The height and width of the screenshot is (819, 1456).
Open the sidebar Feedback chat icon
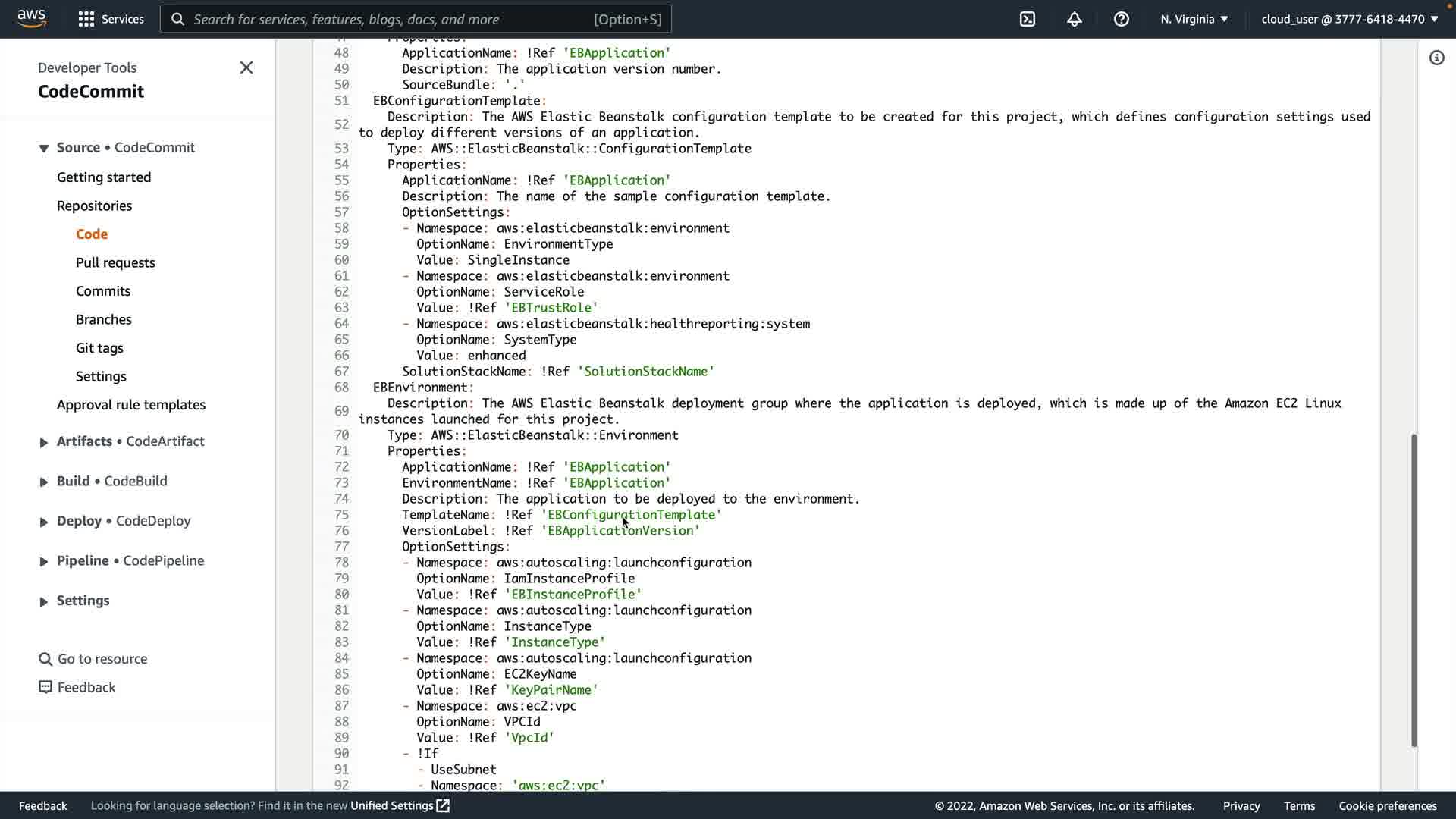pos(45,687)
